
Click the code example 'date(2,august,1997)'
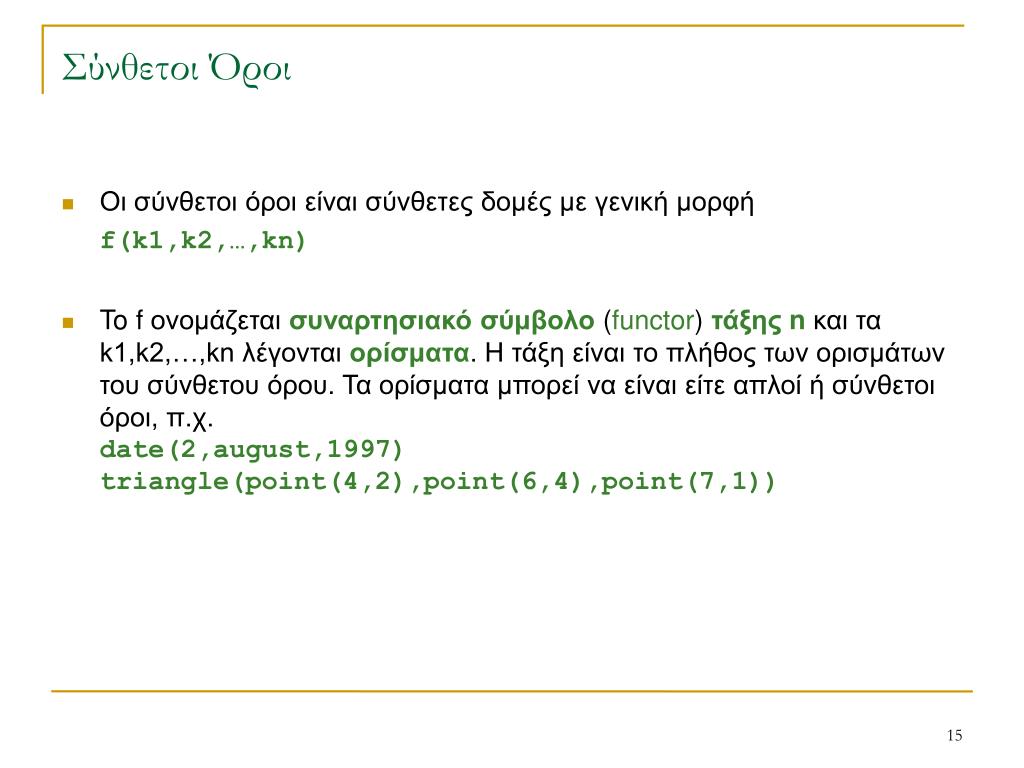(251, 449)
